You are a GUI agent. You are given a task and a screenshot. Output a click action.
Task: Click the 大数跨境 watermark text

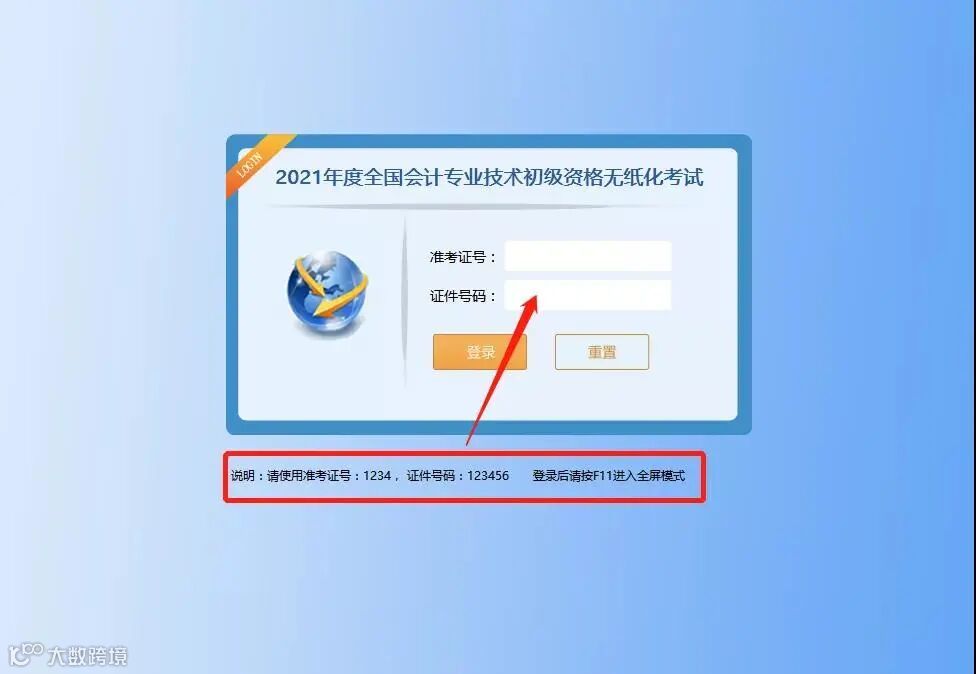coord(88,656)
